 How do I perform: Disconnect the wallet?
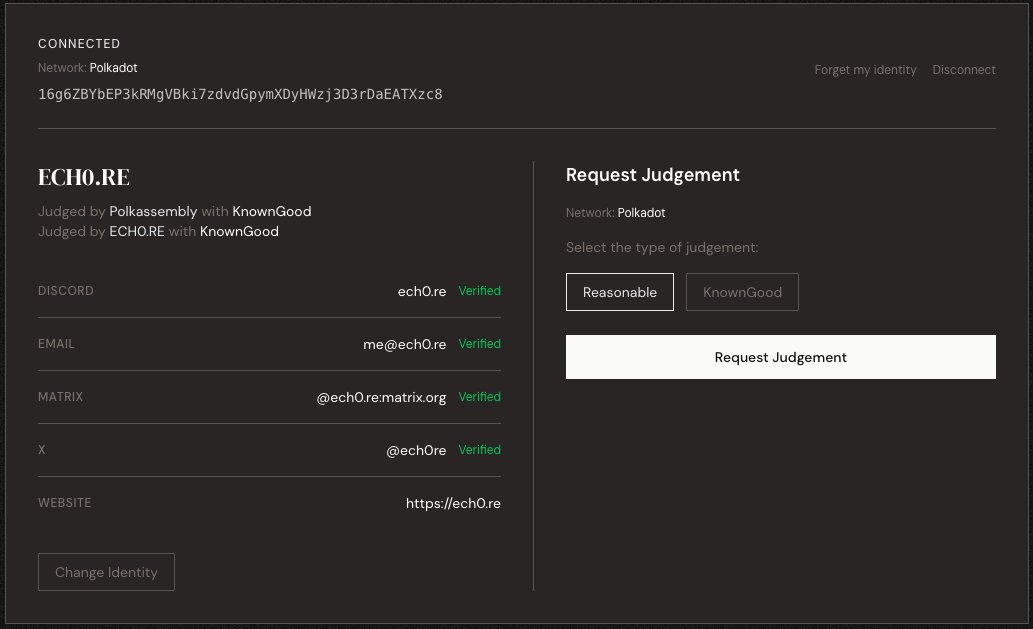click(x=964, y=70)
